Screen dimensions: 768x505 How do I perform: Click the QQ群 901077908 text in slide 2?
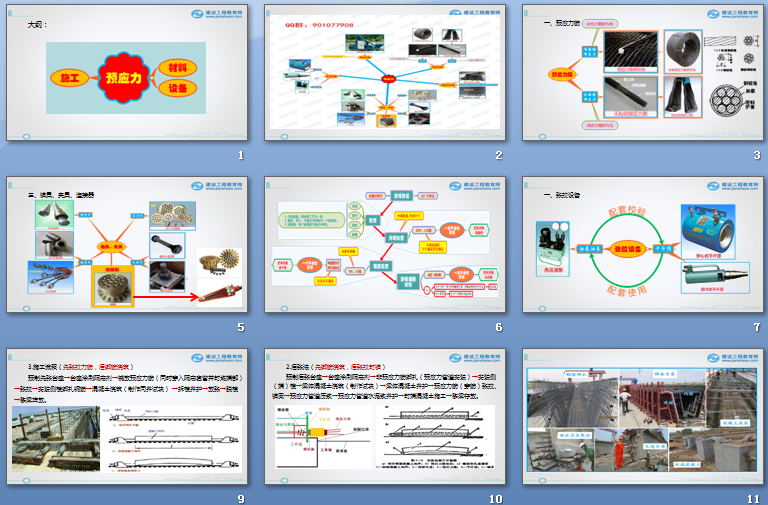(x=314, y=22)
